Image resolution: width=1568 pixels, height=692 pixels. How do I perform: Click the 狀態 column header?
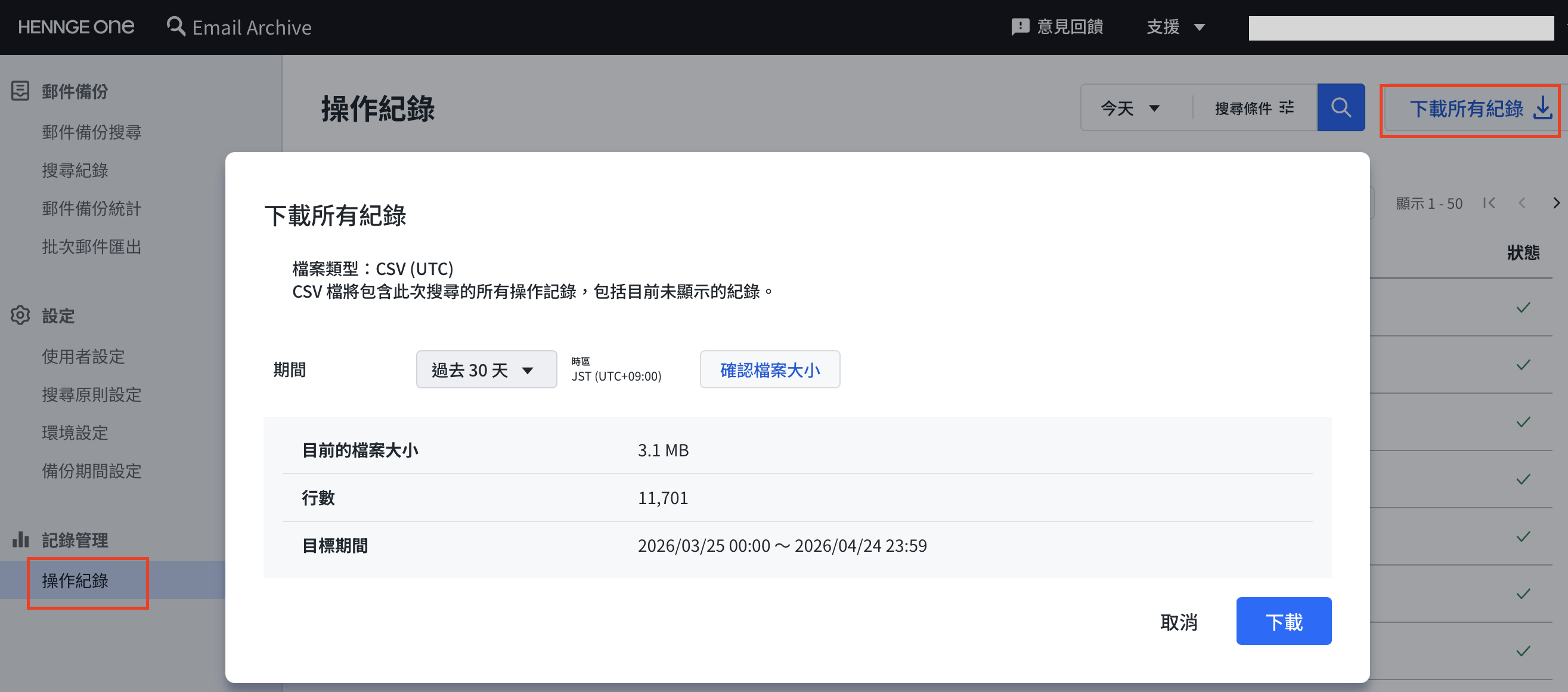tap(1523, 252)
